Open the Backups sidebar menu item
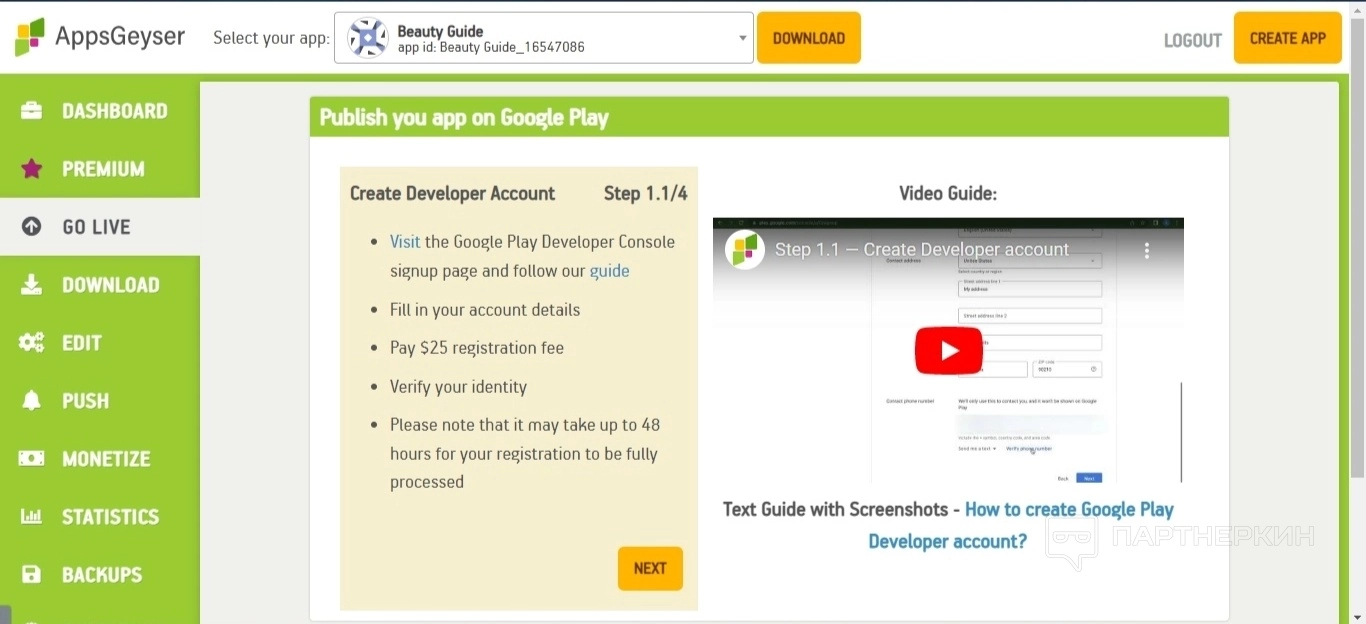Image resolution: width=1366 pixels, height=624 pixels. (x=100, y=575)
